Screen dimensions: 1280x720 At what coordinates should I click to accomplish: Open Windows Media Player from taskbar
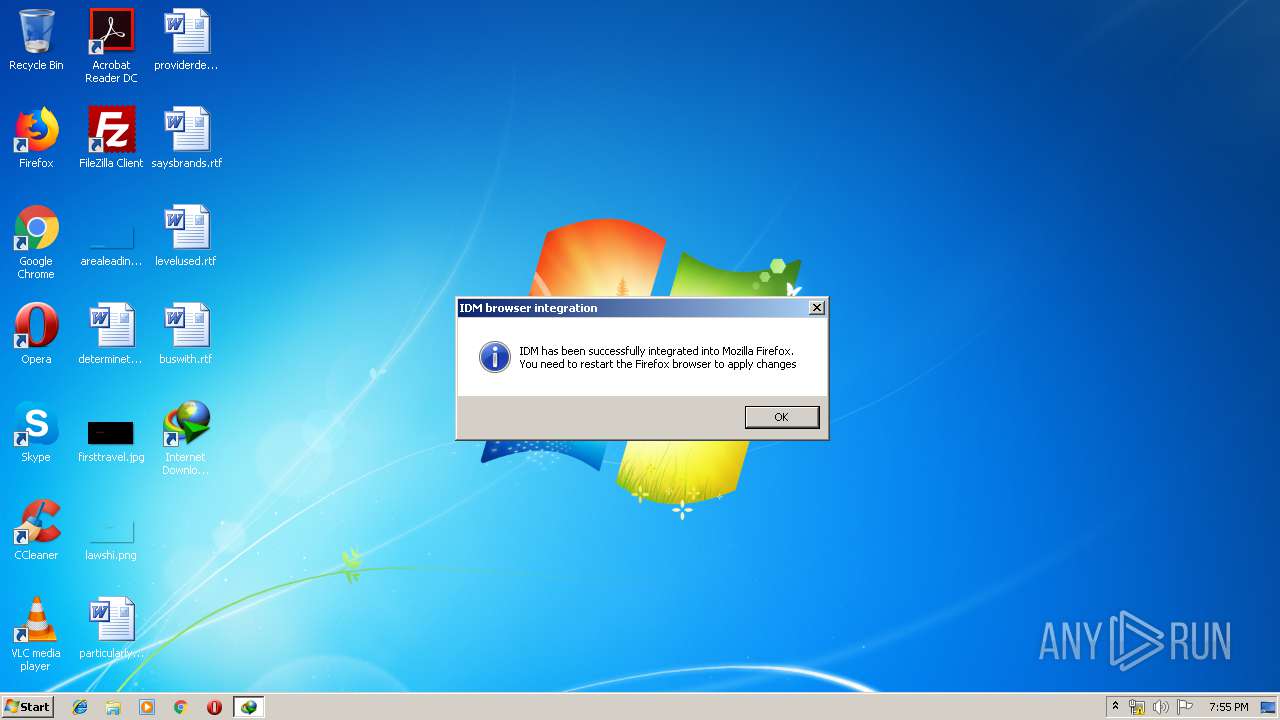click(147, 707)
